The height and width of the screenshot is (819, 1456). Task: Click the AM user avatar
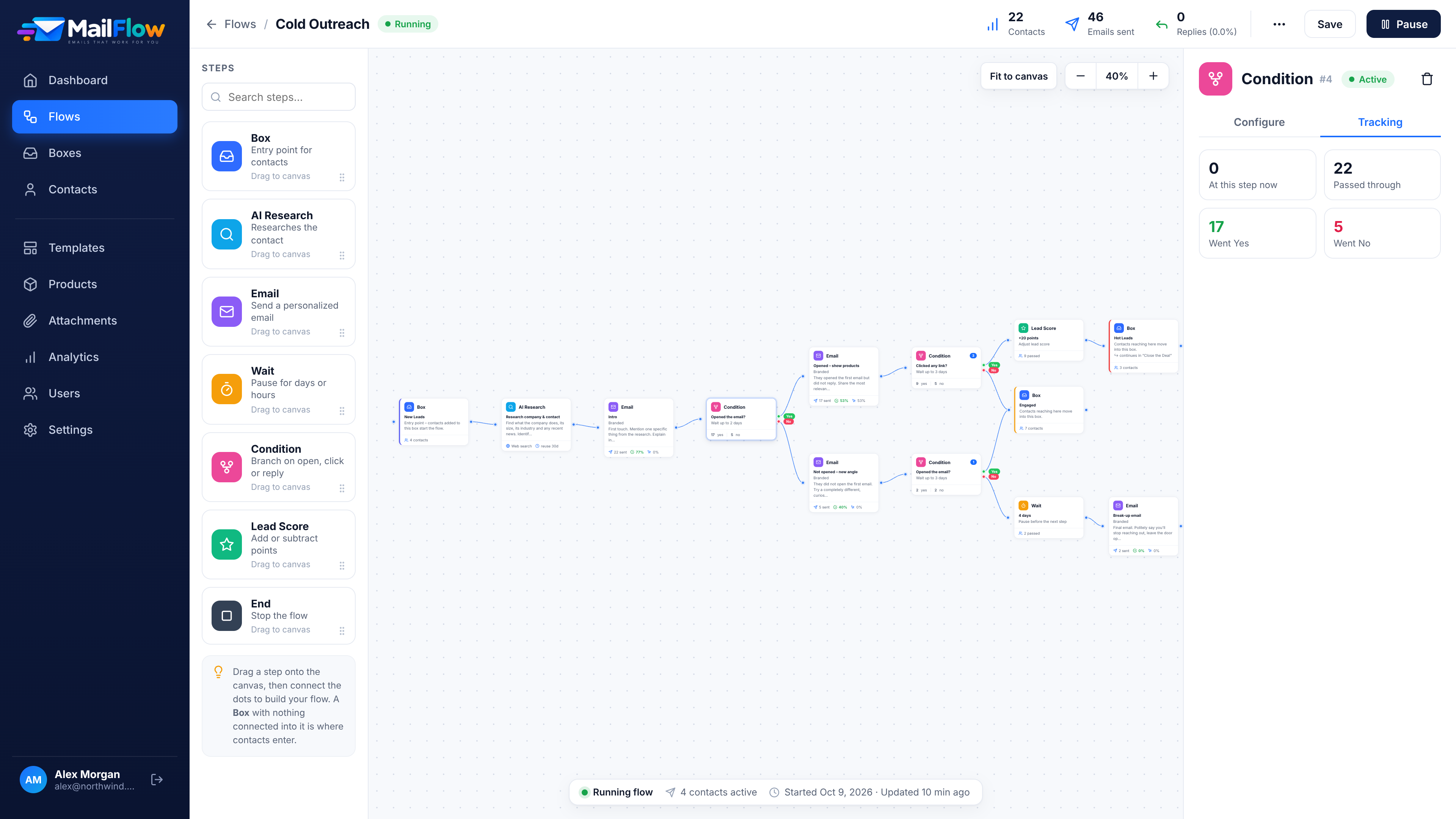click(33, 780)
